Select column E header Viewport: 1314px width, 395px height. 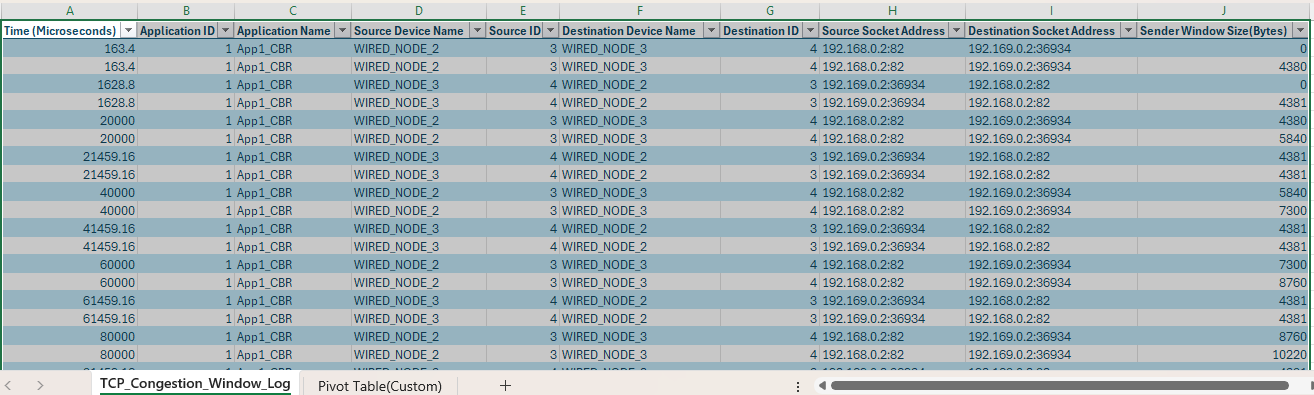(522, 10)
